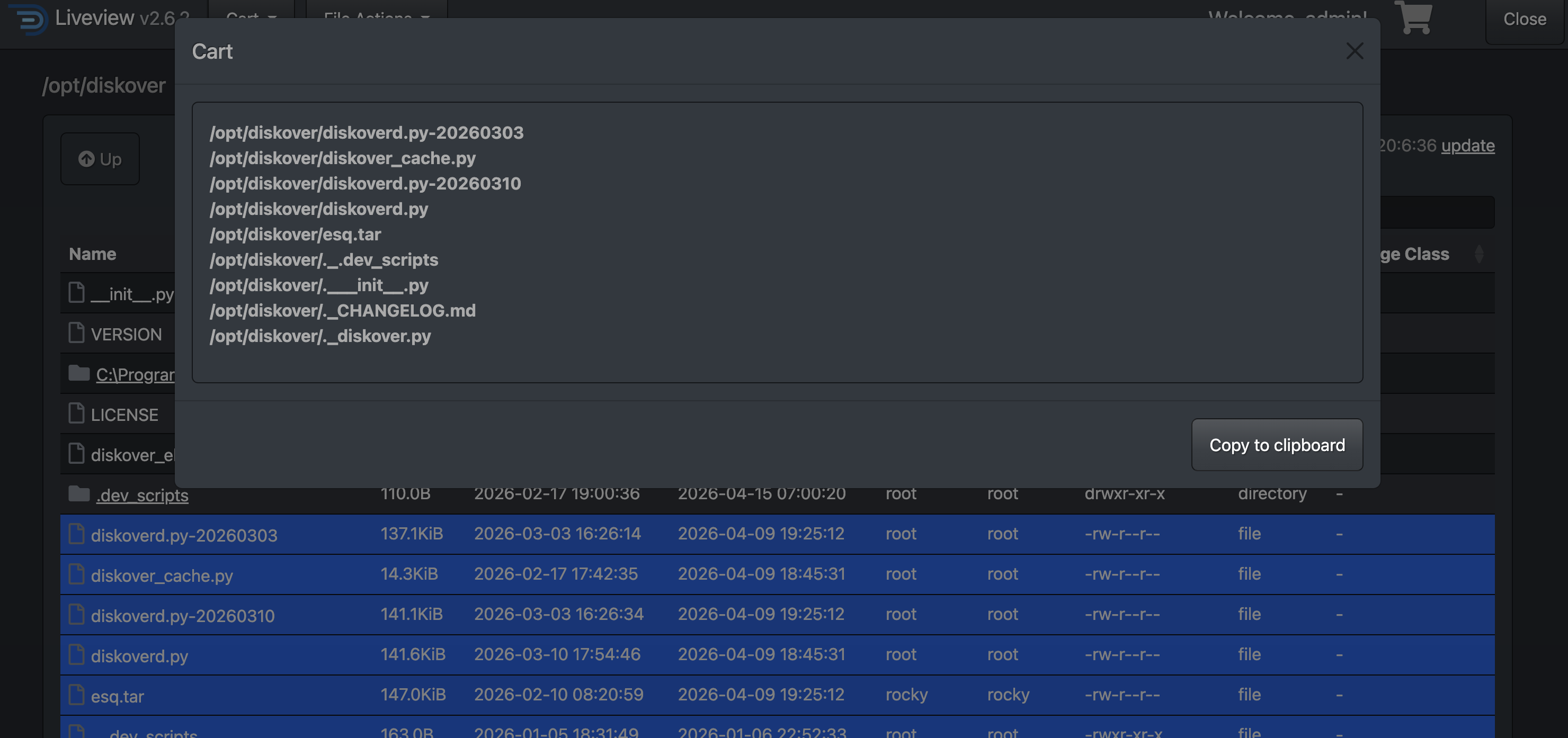Click the folder icon next to .dev_scripts
1568x738 pixels.
[78, 493]
